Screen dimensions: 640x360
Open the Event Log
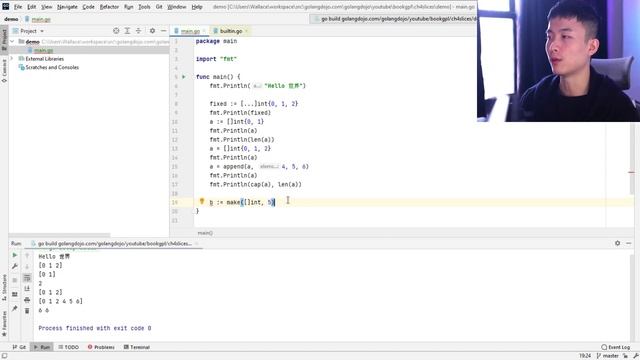(616, 347)
